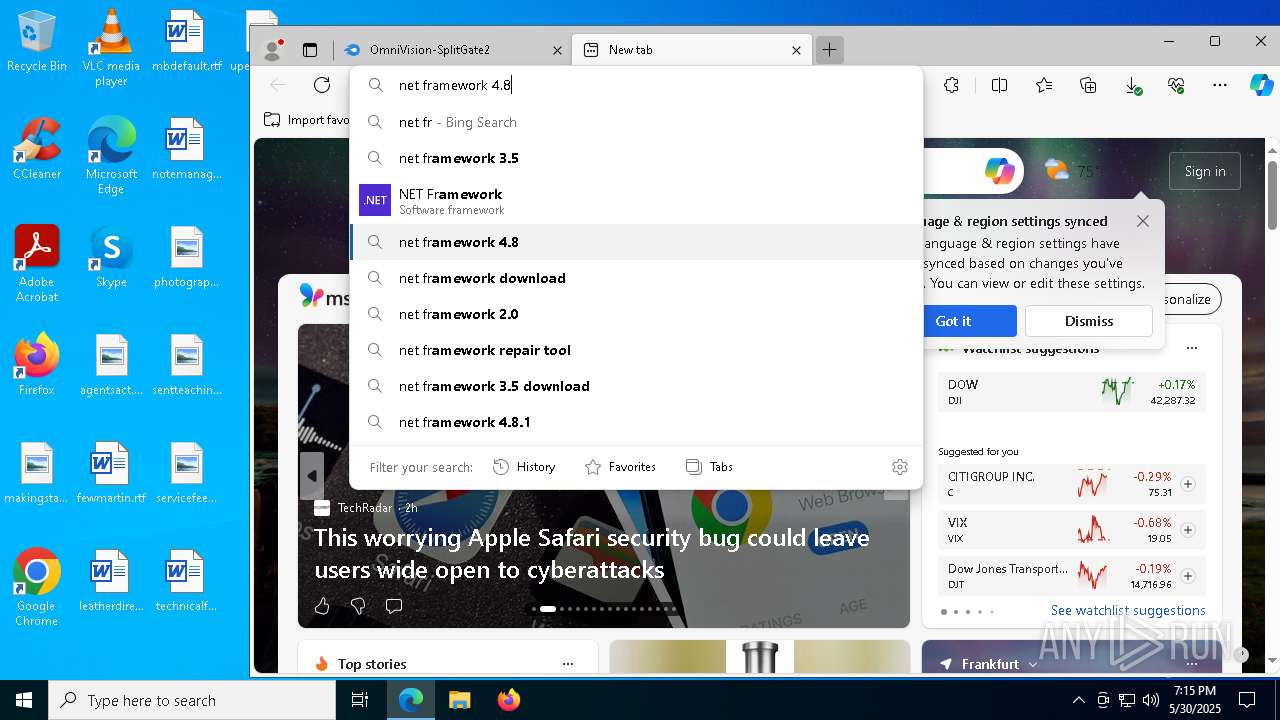
Task: Open Top stories more options
Action: click(568, 664)
